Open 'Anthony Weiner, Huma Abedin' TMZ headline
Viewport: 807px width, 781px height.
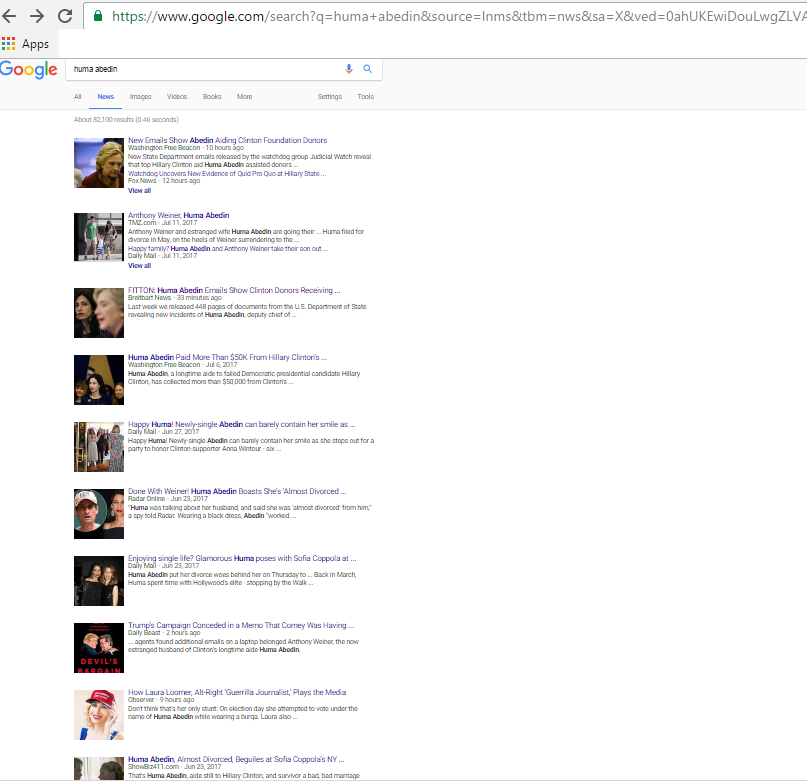click(178, 215)
